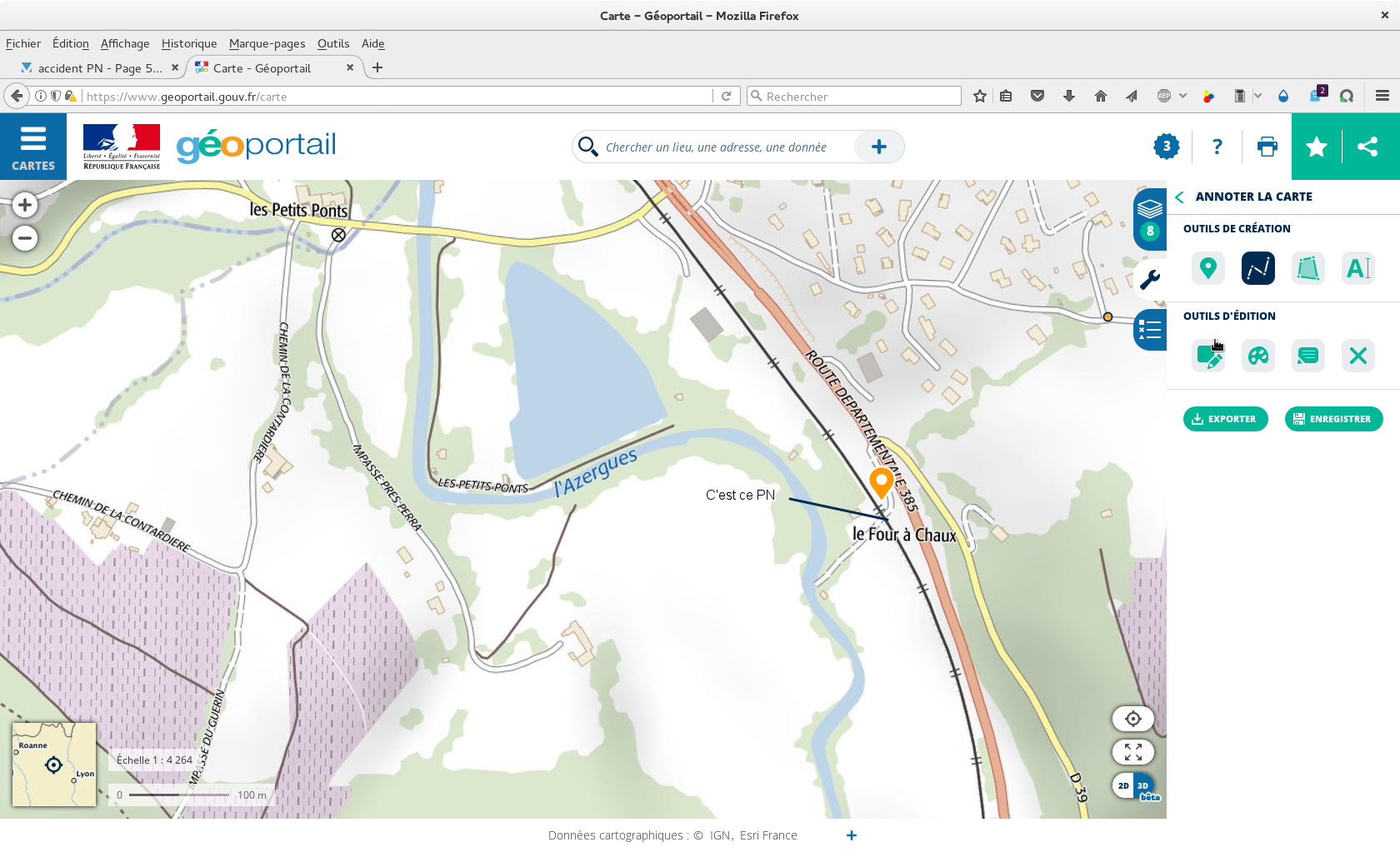Expand the map data attribution plus
The height and width of the screenshot is (852, 1400).
[x=851, y=835]
